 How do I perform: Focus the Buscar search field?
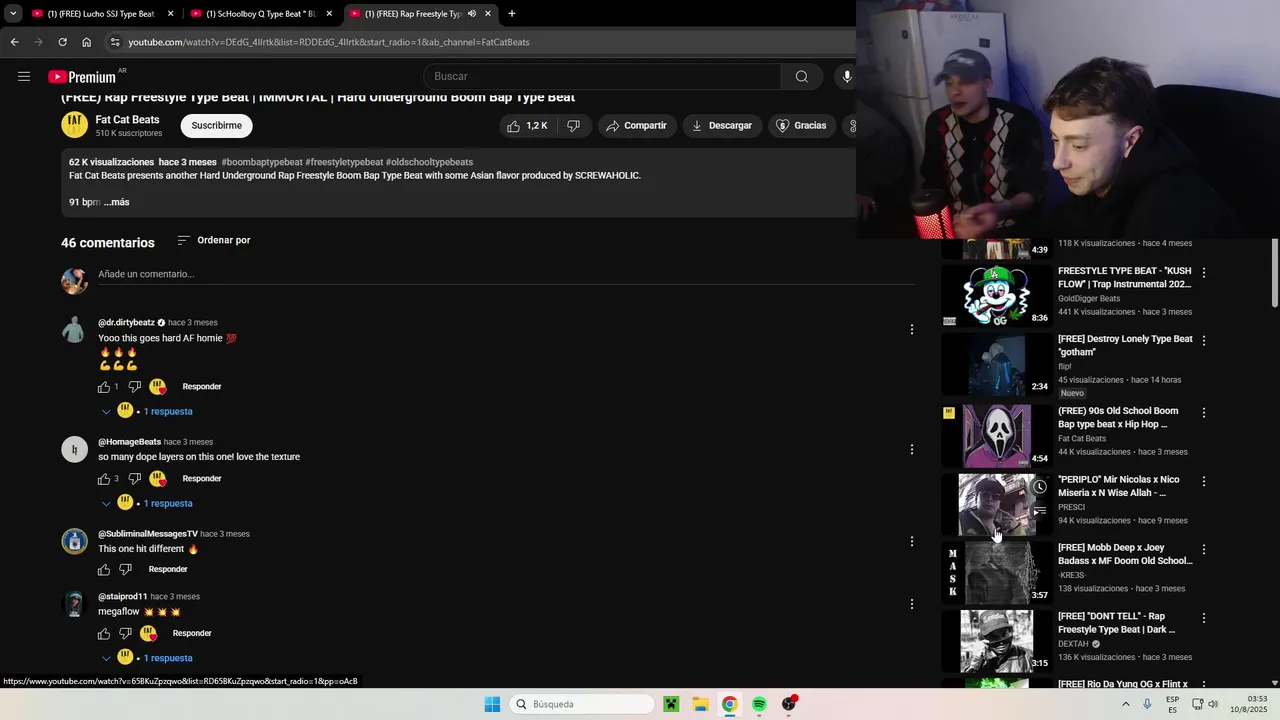click(x=604, y=77)
